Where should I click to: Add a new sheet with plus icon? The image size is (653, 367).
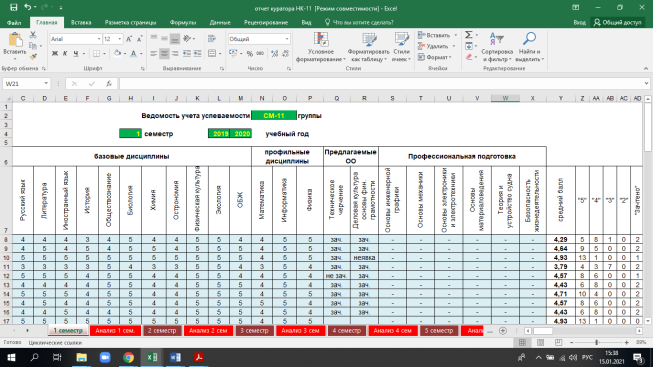503,331
